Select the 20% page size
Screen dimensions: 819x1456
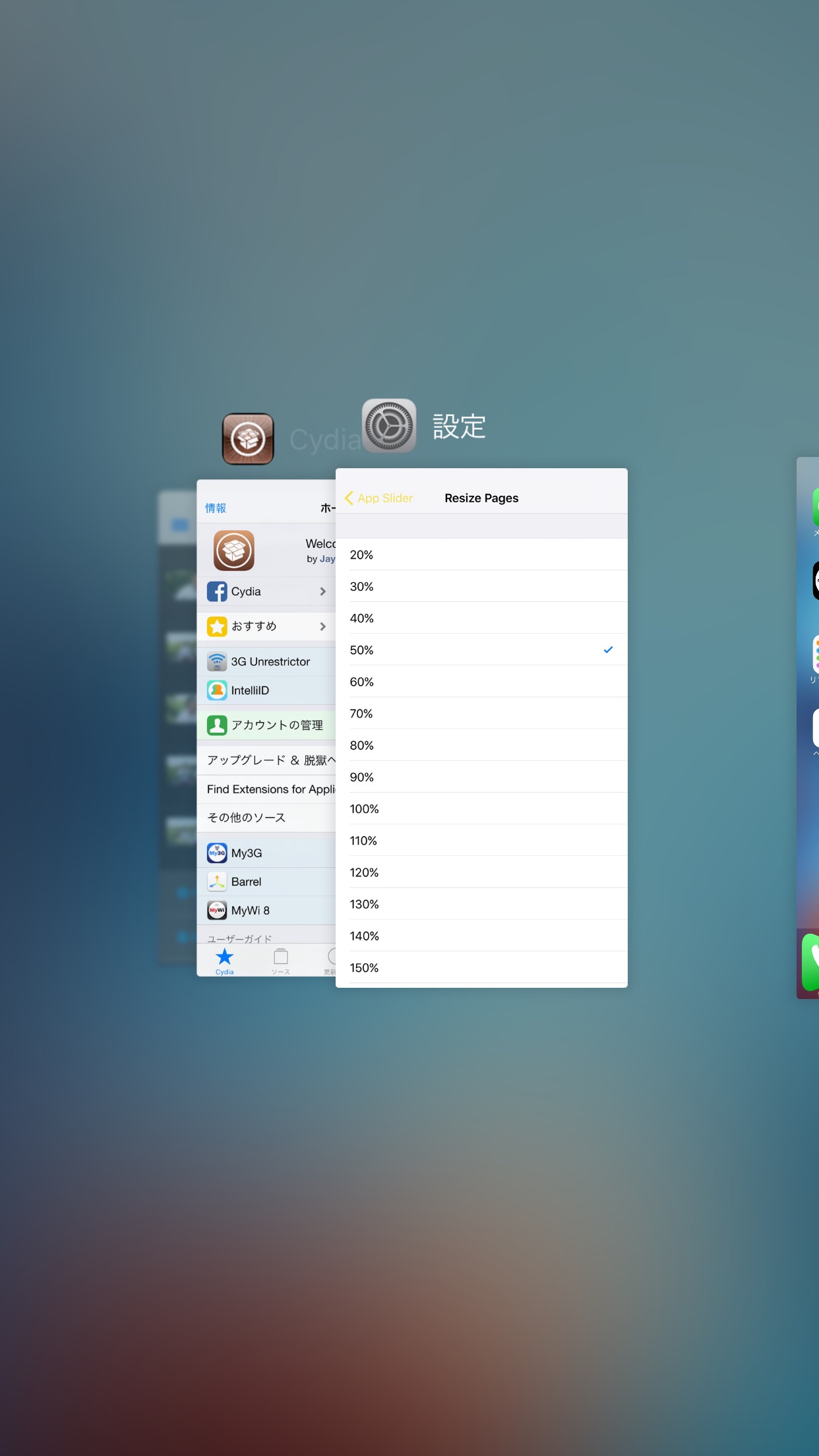click(481, 555)
